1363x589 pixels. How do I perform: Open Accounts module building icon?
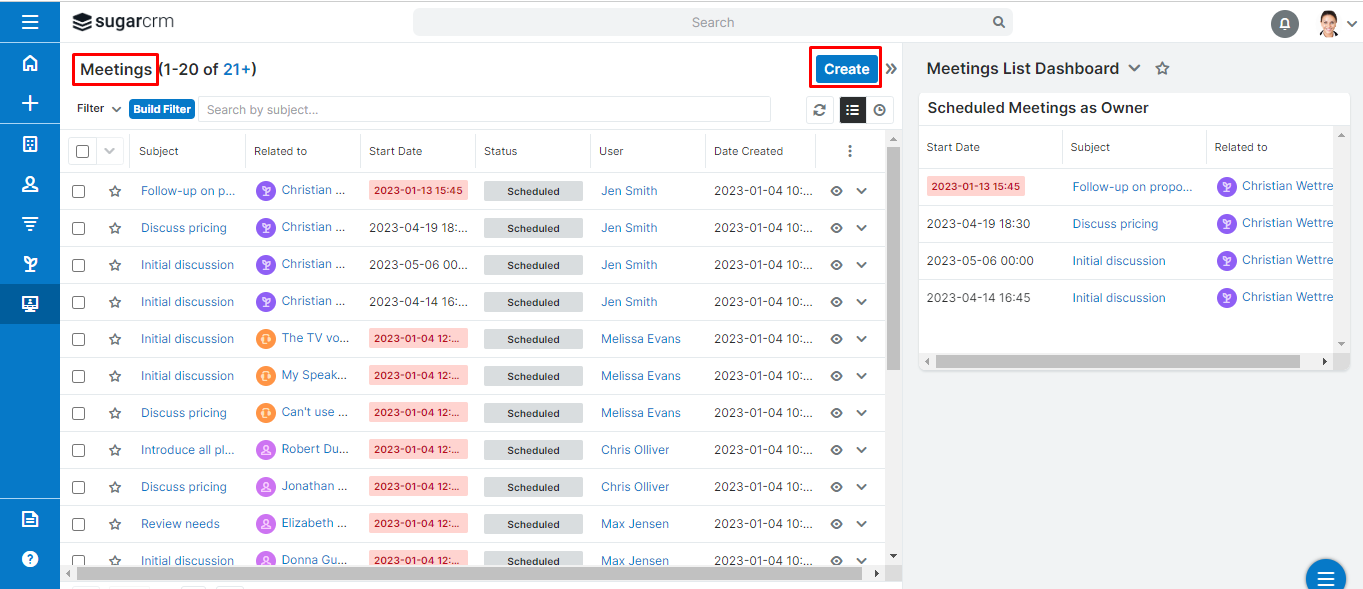click(x=30, y=144)
